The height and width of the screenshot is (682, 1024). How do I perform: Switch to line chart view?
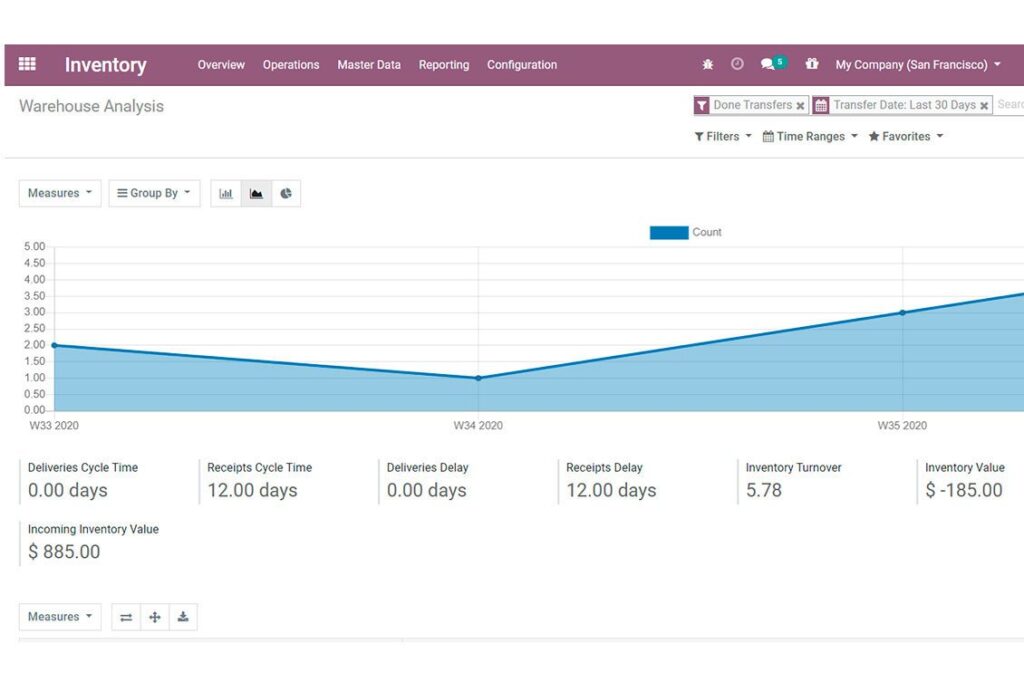click(x=256, y=194)
